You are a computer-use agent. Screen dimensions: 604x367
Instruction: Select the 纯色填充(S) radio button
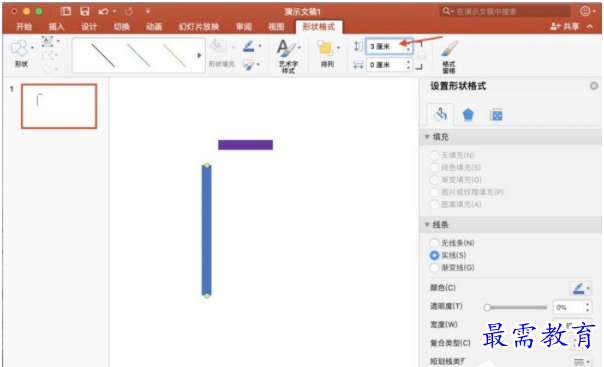(434, 168)
